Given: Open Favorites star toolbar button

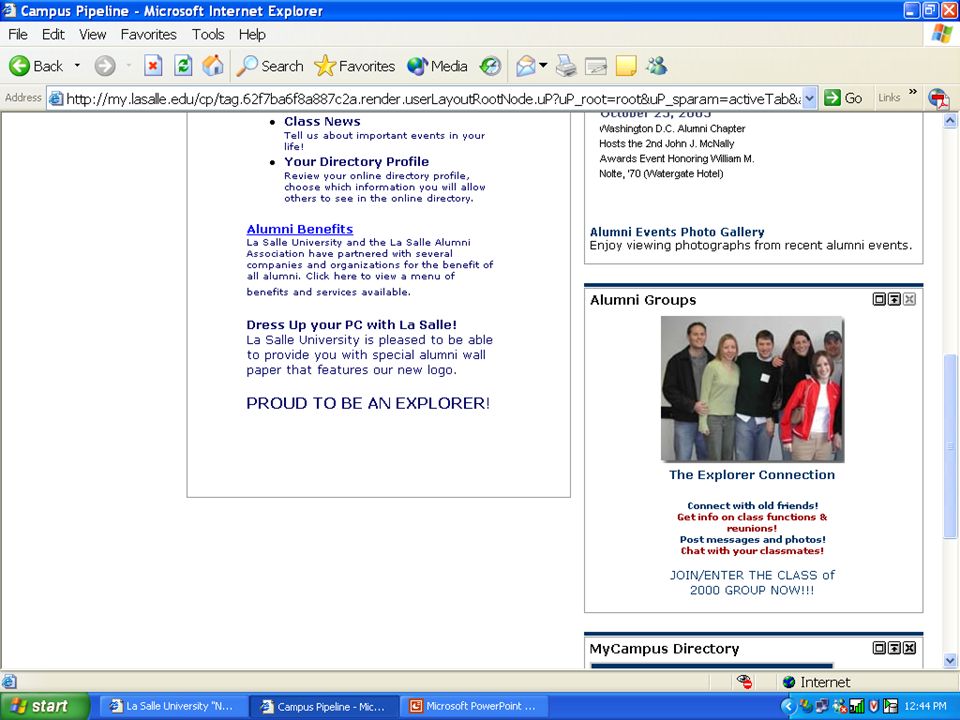Looking at the screenshot, I should click(x=354, y=66).
